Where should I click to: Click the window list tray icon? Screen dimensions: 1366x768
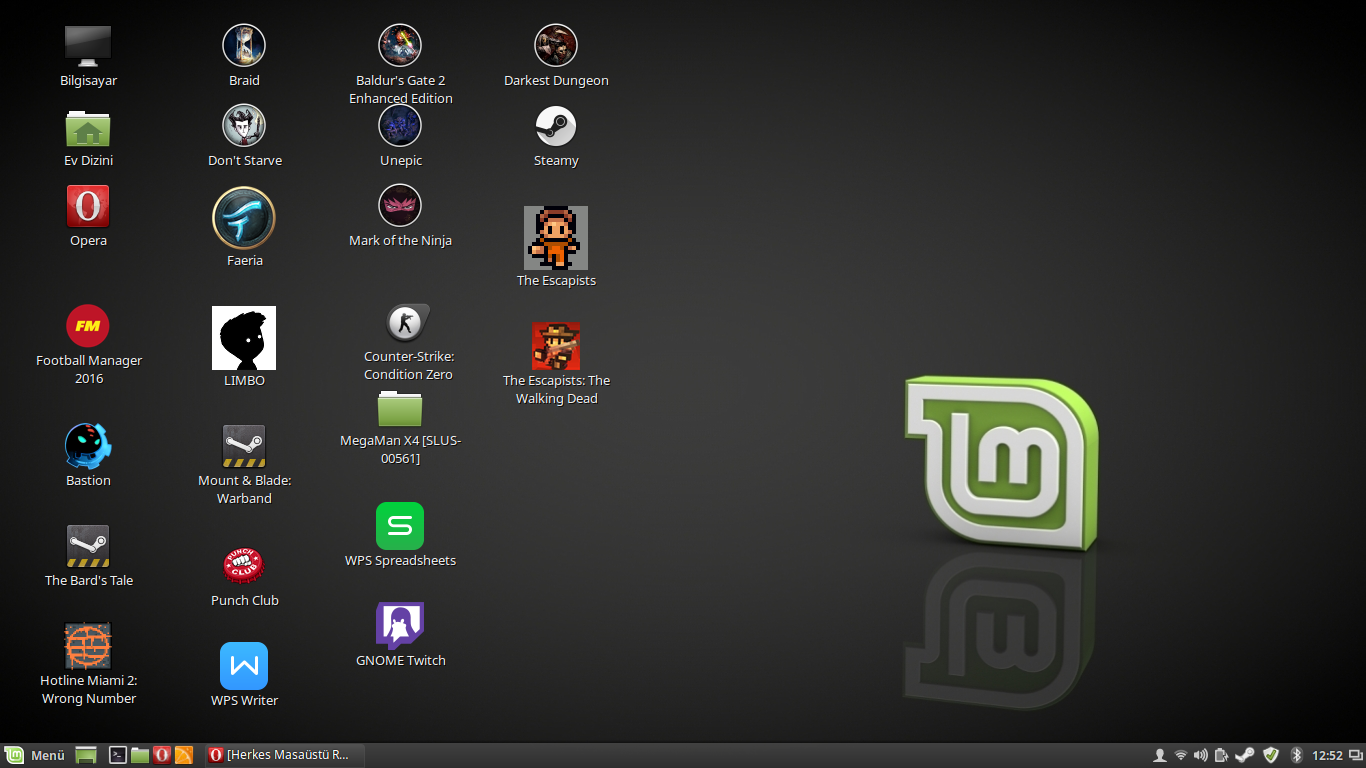click(1355, 755)
